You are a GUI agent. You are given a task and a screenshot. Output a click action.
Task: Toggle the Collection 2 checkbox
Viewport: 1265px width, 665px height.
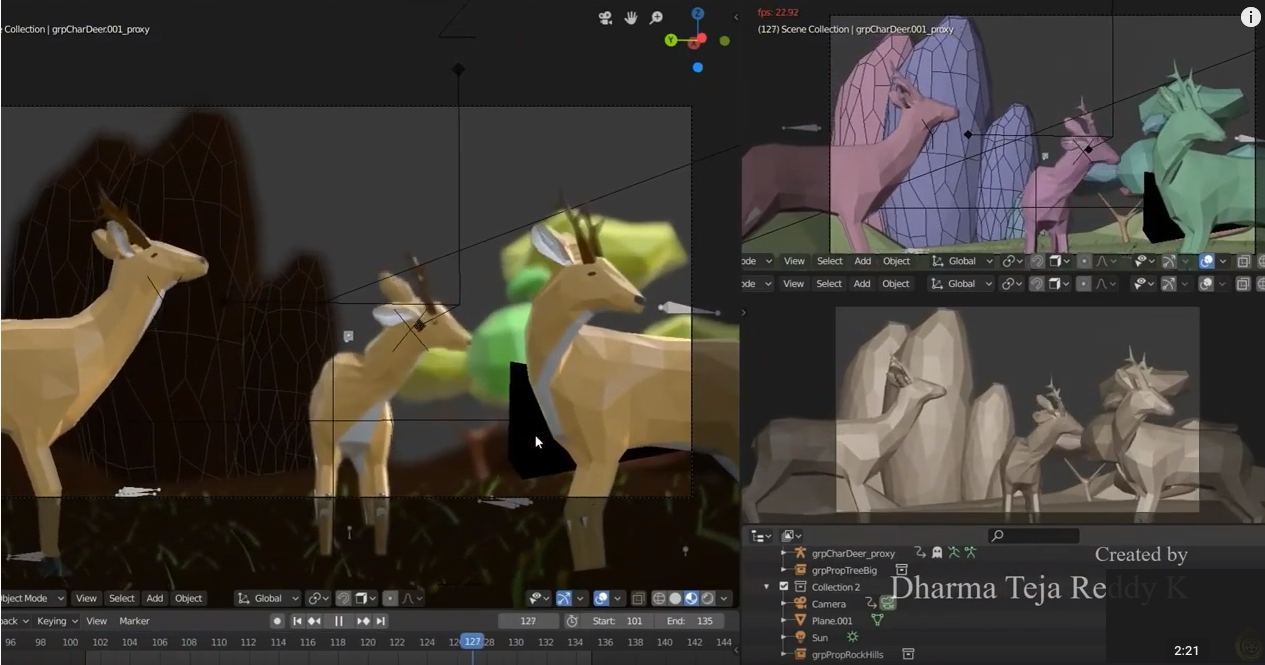tap(784, 587)
